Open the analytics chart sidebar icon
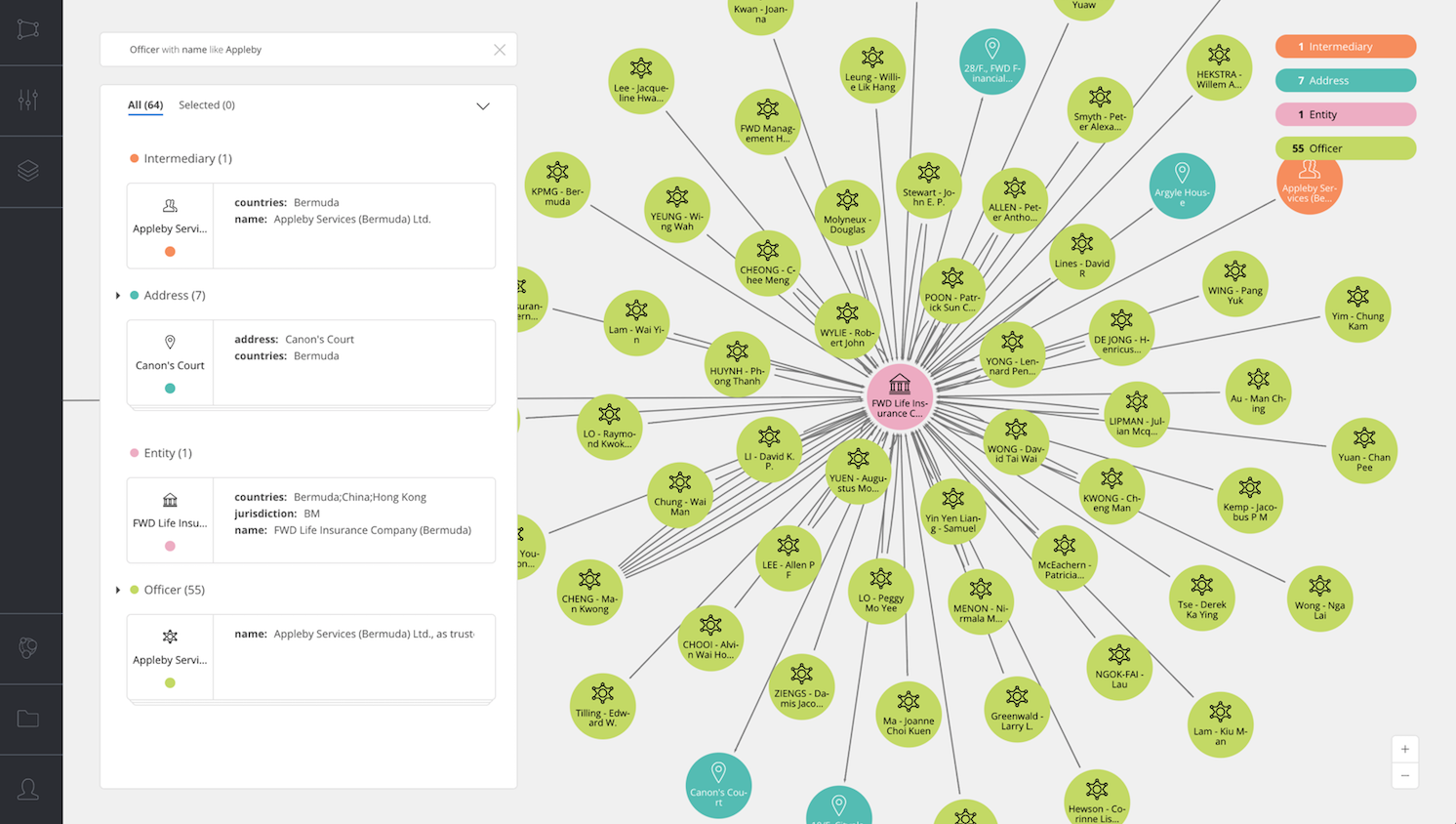Image resolution: width=1456 pixels, height=824 pixels. (28, 648)
